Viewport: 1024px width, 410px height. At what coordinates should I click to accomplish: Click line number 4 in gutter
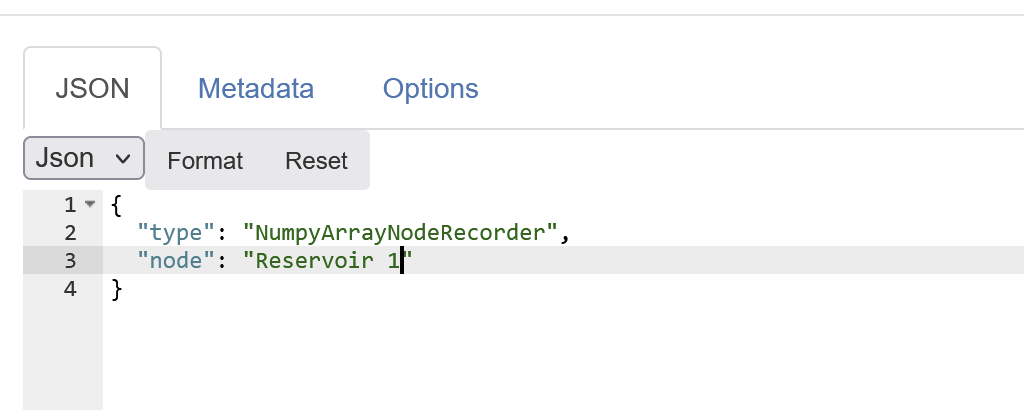coord(69,290)
